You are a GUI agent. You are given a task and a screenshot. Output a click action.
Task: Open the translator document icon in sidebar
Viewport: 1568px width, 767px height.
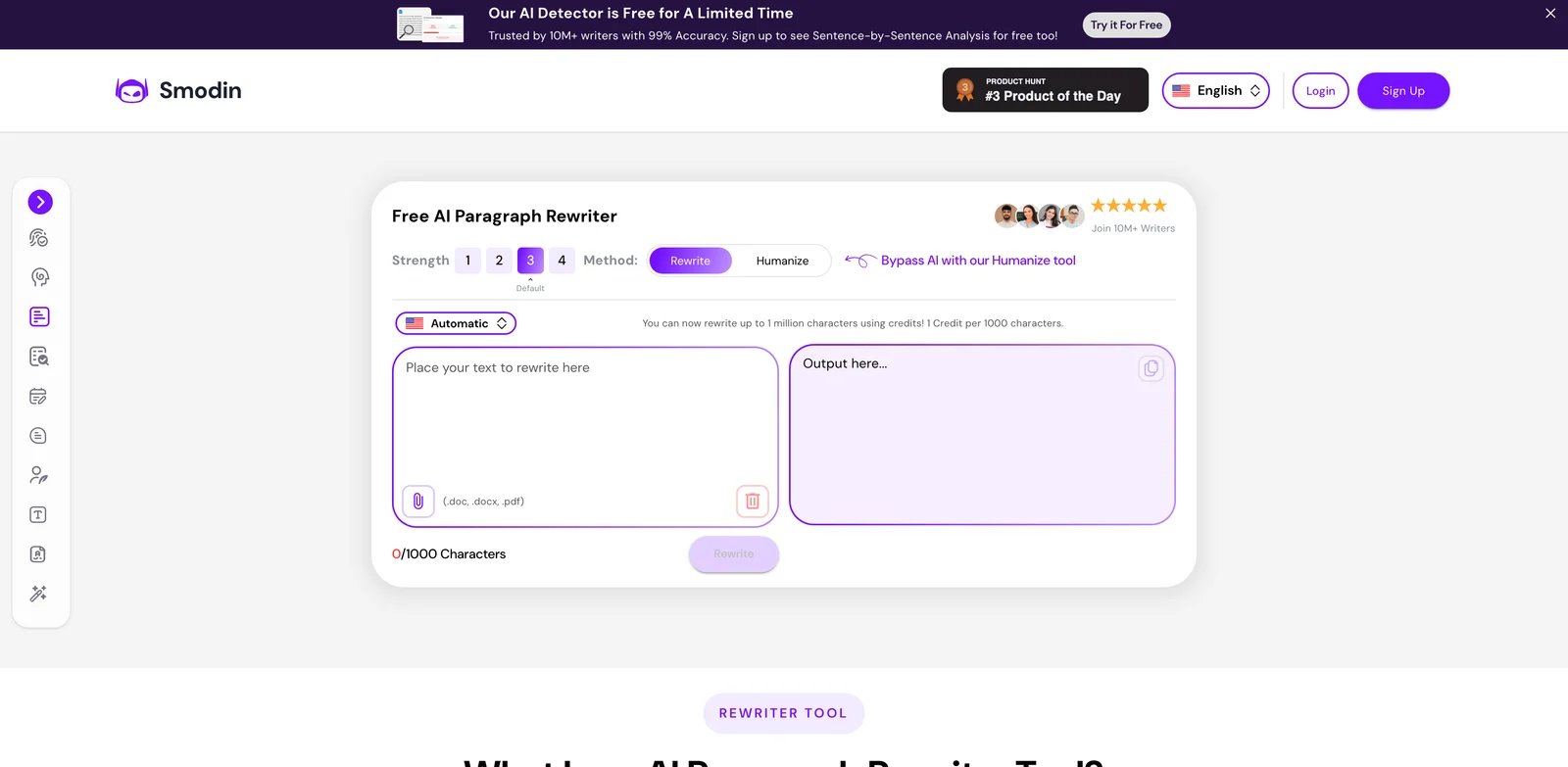click(38, 554)
